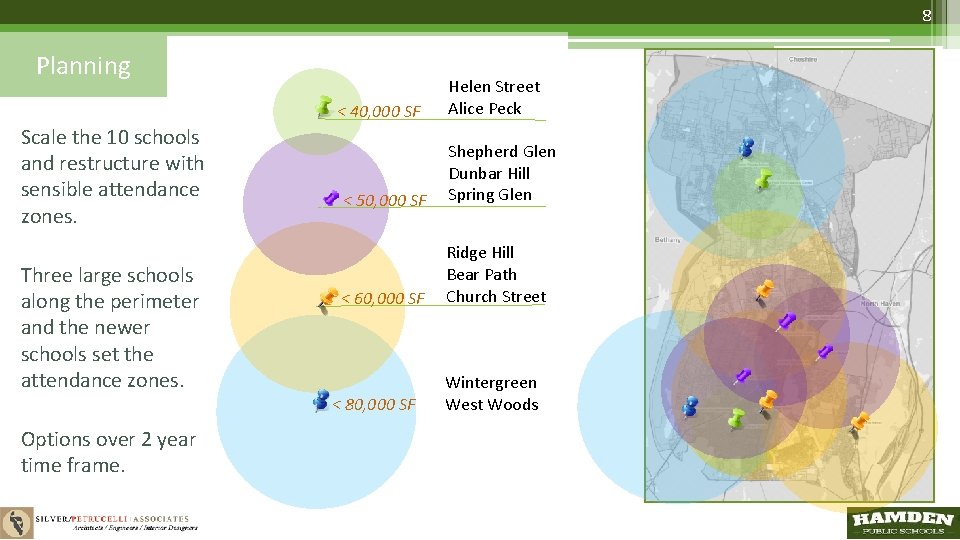Screen dimensions: 960x540
Task: Click the blue pushpin beside < 80,000 SF
Action: (321, 400)
